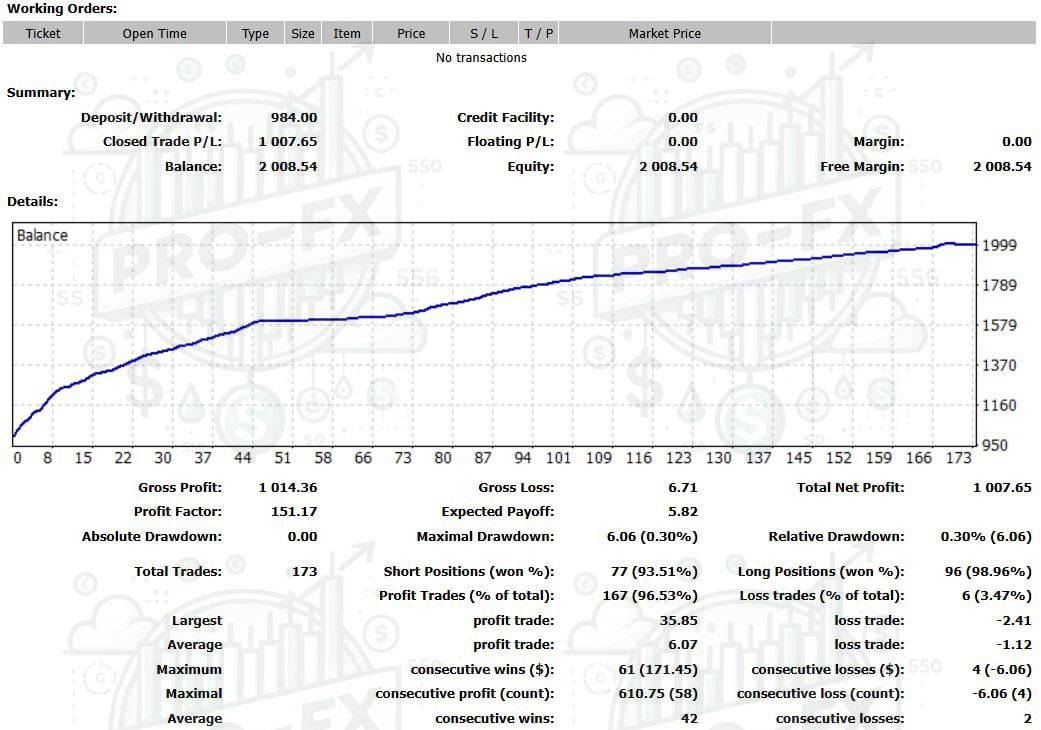Screen dimensions: 1041x730
Task: Click the Balance value in Summary
Action: (x=287, y=167)
